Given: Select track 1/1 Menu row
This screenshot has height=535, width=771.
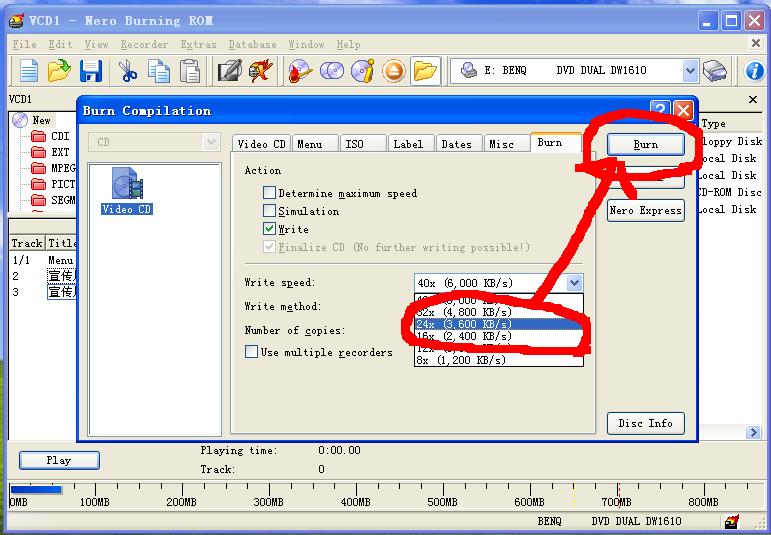Looking at the screenshot, I should click(43, 260).
